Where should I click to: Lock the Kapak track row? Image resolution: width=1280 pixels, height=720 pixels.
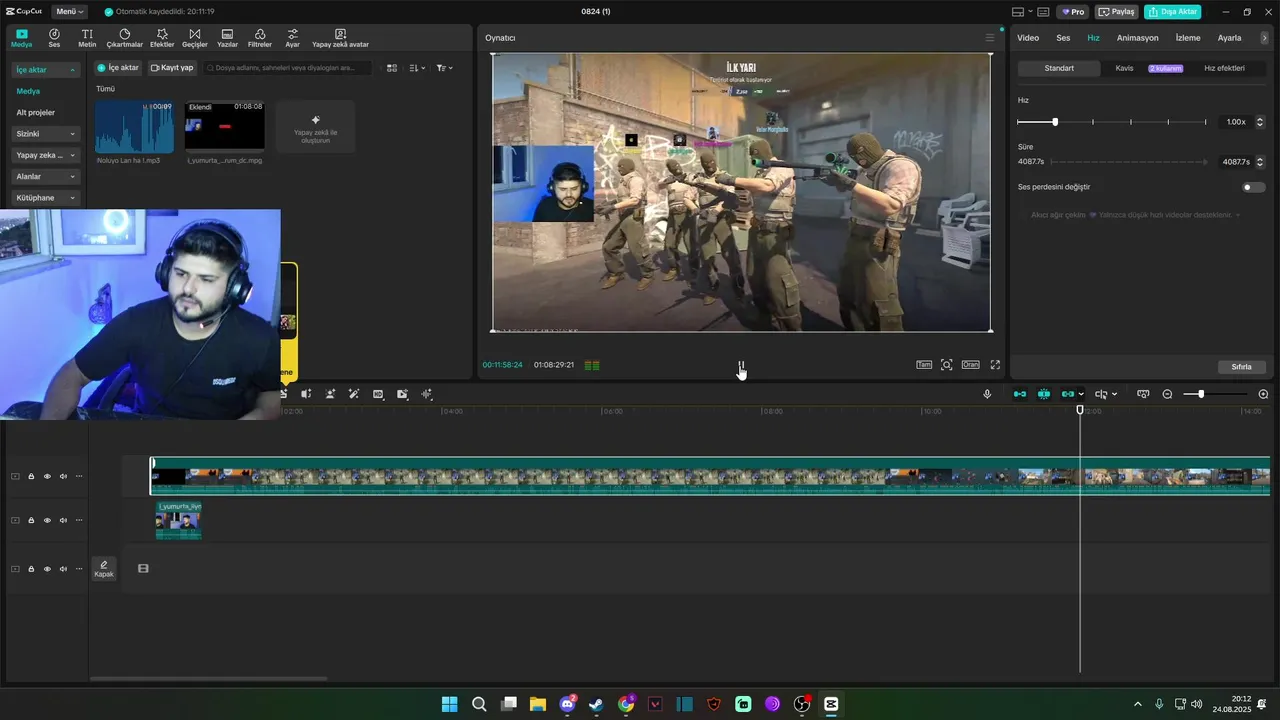point(31,568)
